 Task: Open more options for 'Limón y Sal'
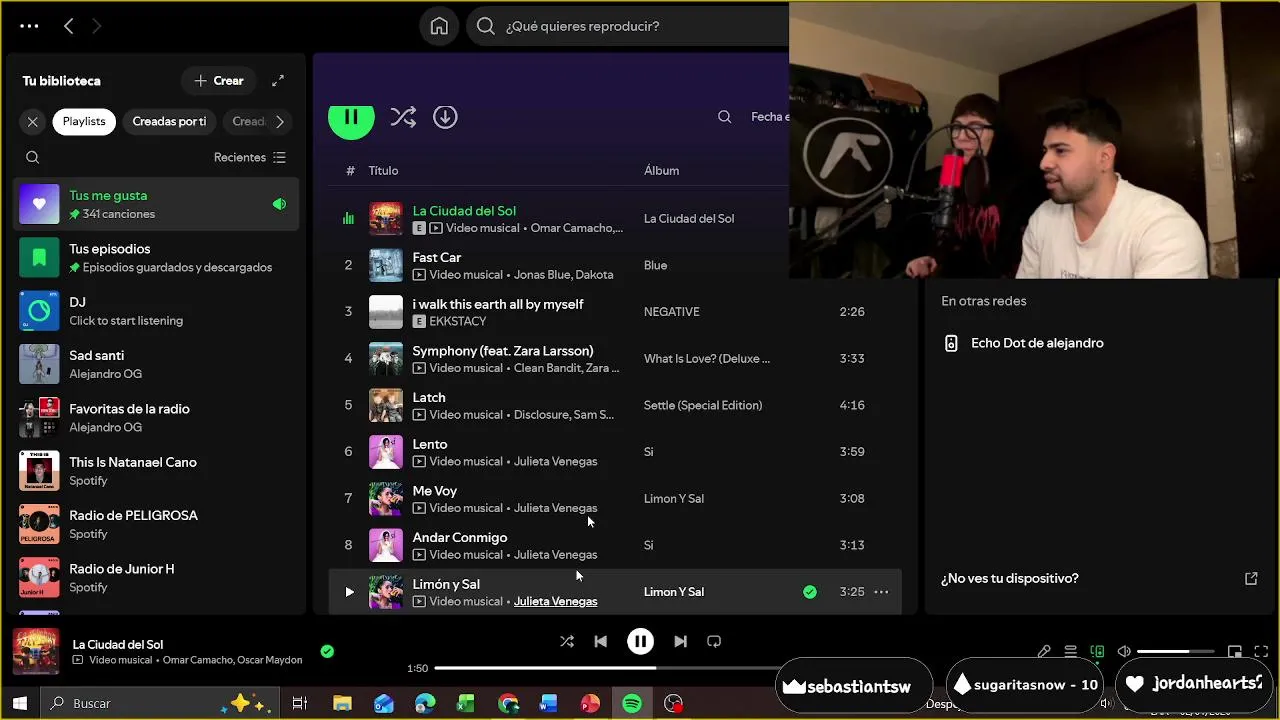pos(881,592)
